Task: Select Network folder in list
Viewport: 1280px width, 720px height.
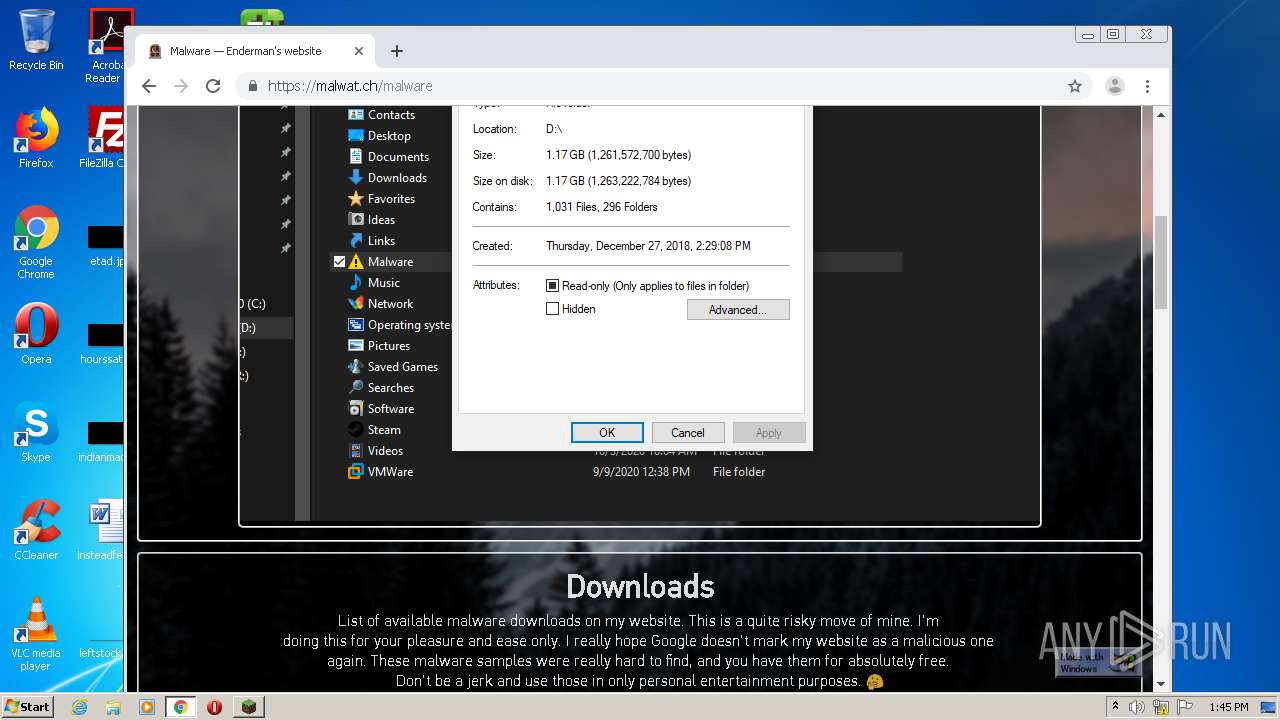Action: pos(380,304)
